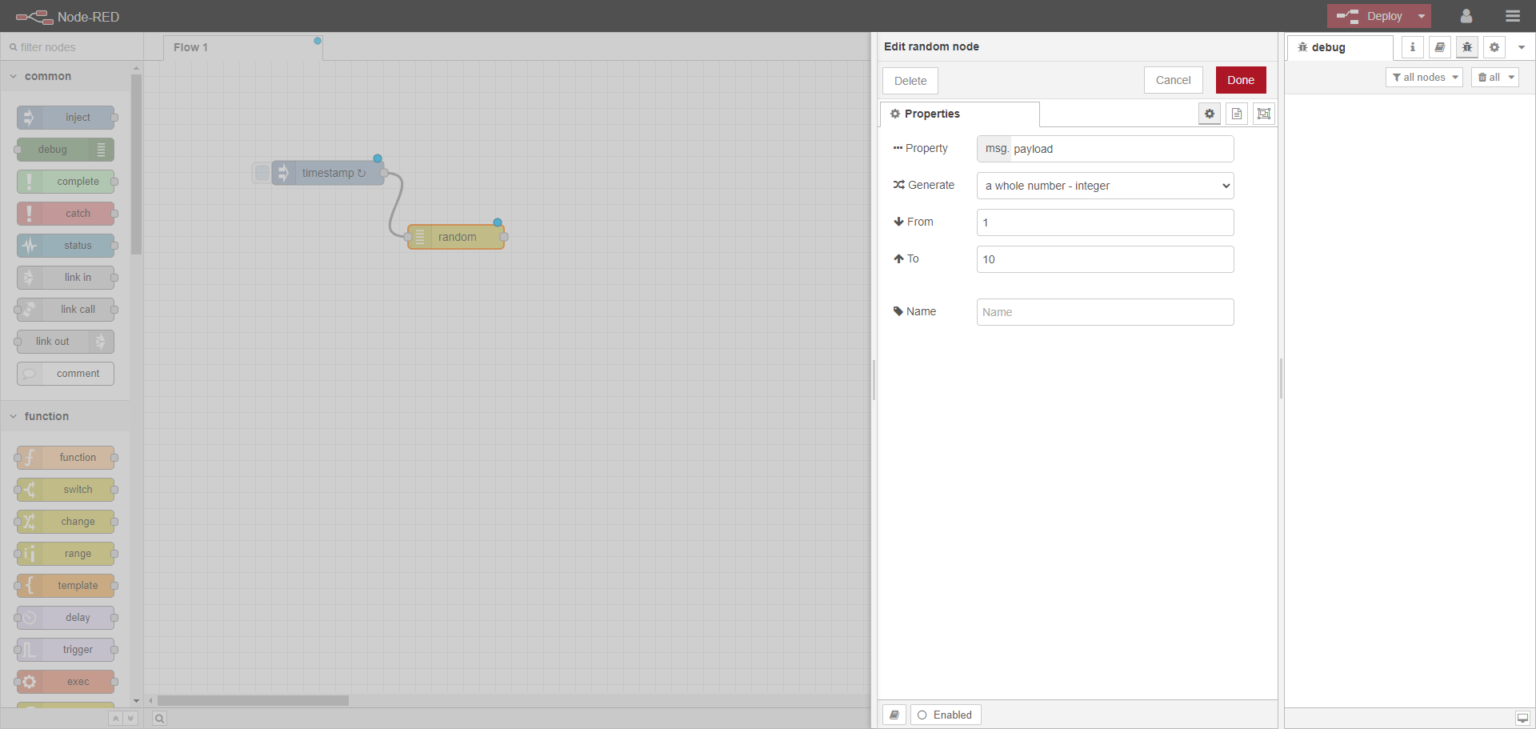Image resolution: width=1536 pixels, height=729 pixels.
Task: Switch to the Flow 1 tab
Action: tap(191, 47)
